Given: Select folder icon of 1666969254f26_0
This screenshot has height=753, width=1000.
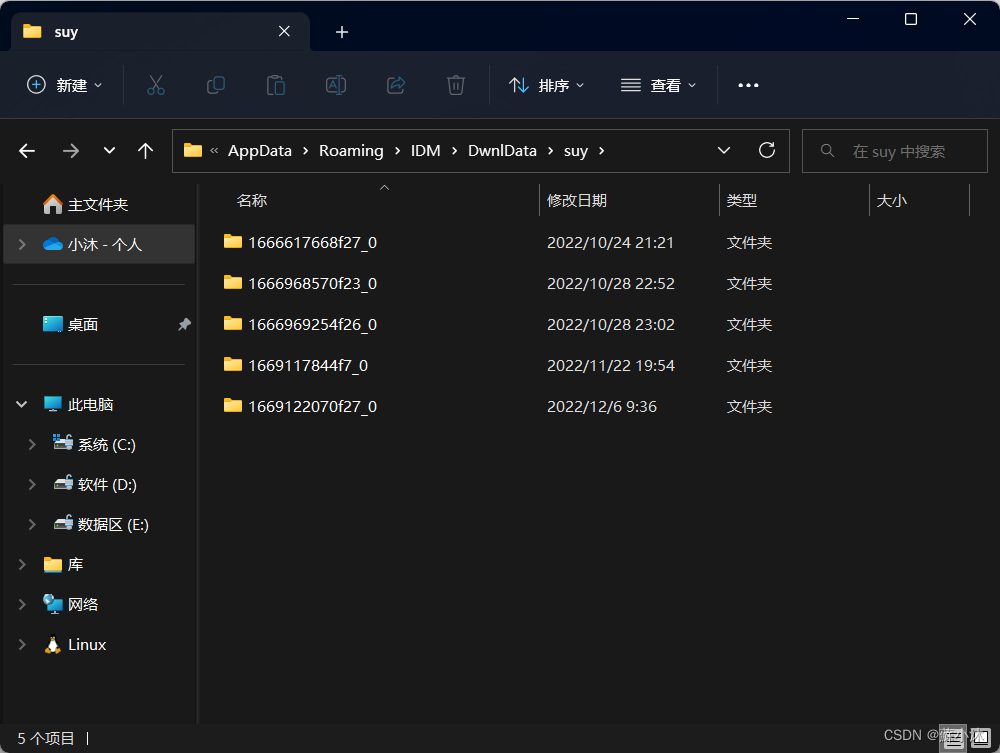Looking at the screenshot, I should point(233,323).
